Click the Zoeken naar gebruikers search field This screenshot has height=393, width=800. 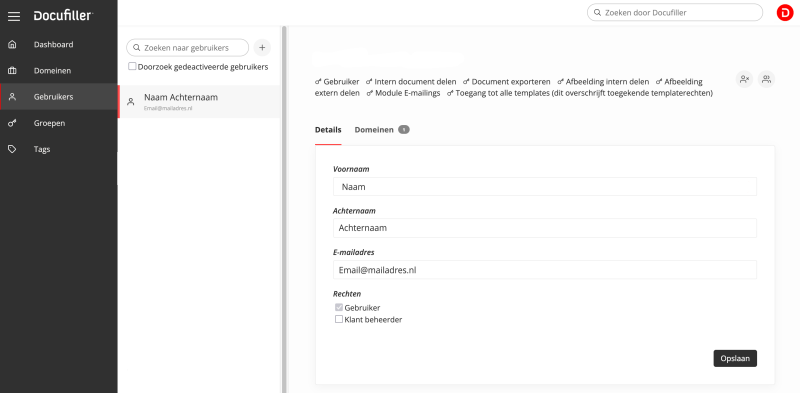(187, 47)
